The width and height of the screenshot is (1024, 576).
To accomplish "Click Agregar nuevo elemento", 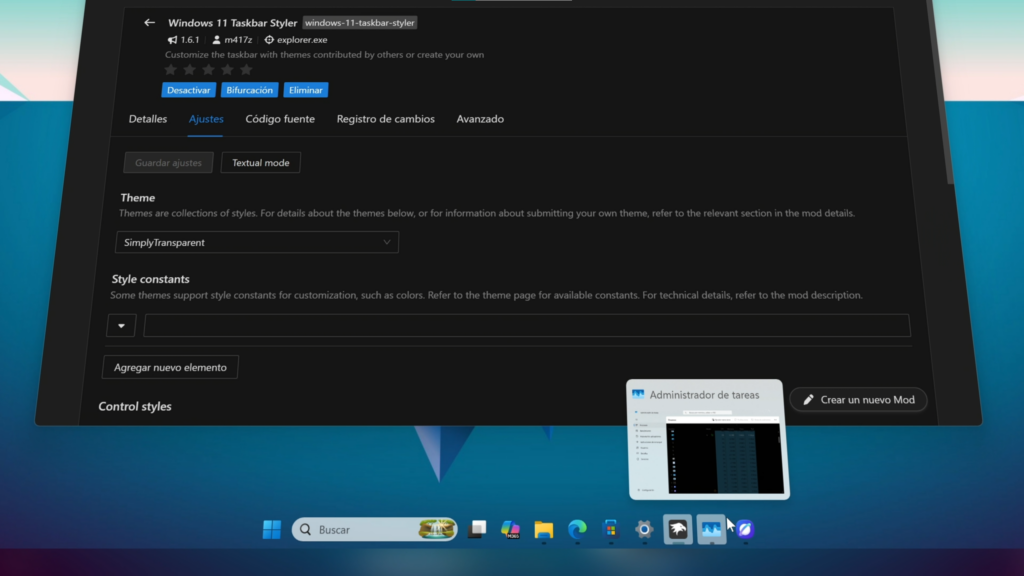I will [170, 367].
